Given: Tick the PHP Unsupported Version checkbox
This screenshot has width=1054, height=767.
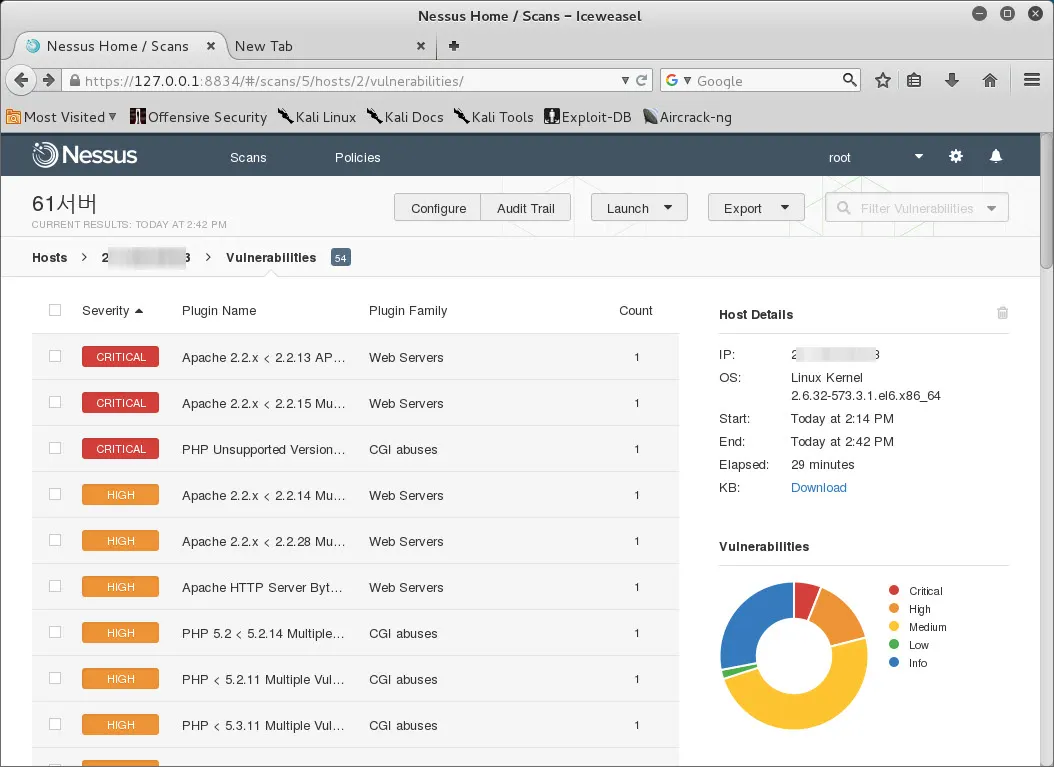Looking at the screenshot, I should (x=55, y=448).
